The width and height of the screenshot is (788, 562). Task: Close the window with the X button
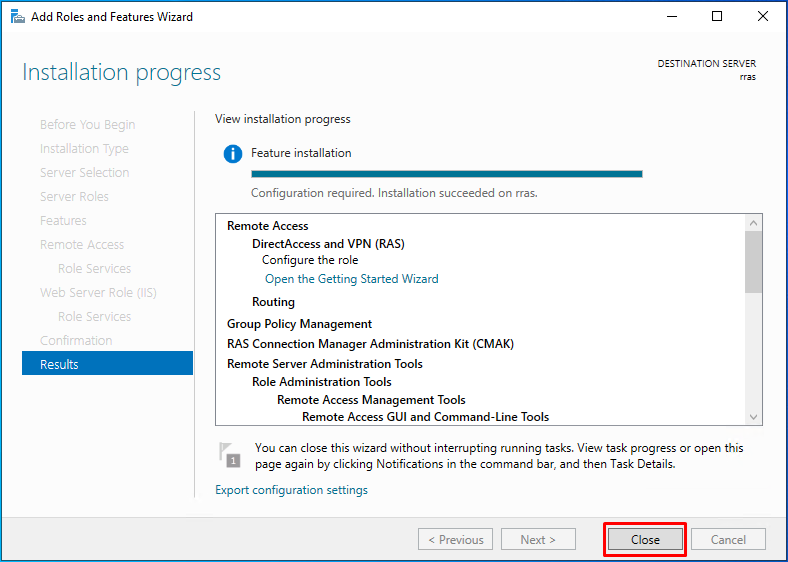point(762,17)
